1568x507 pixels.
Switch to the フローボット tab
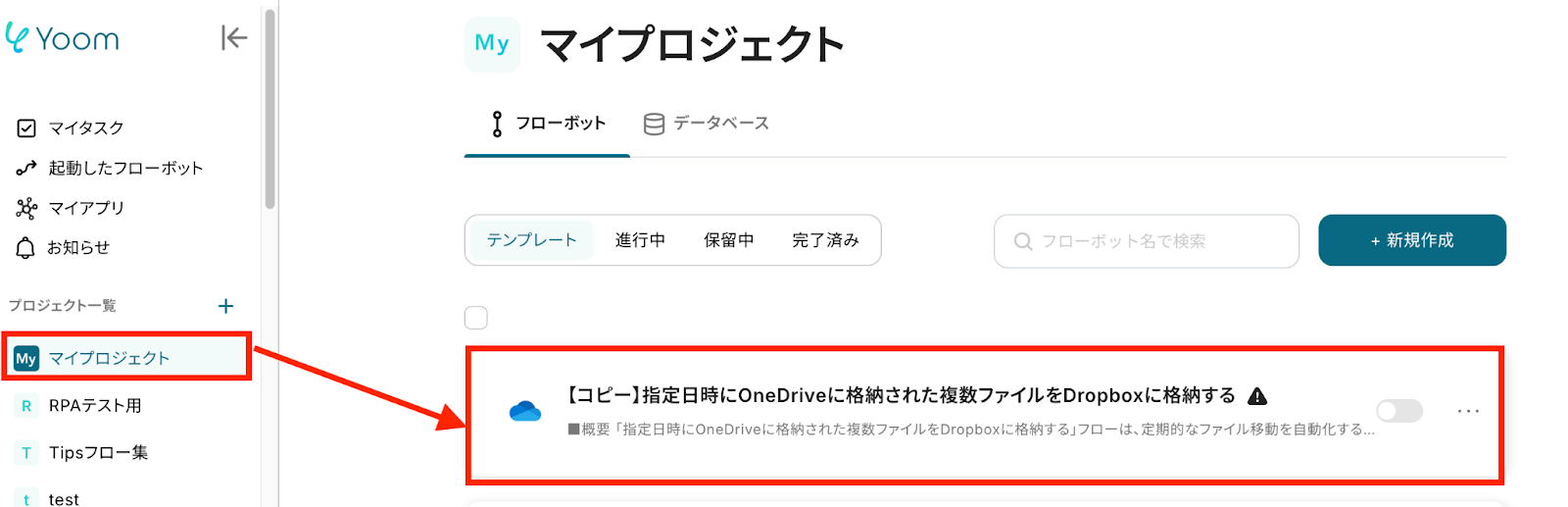[547, 124]
